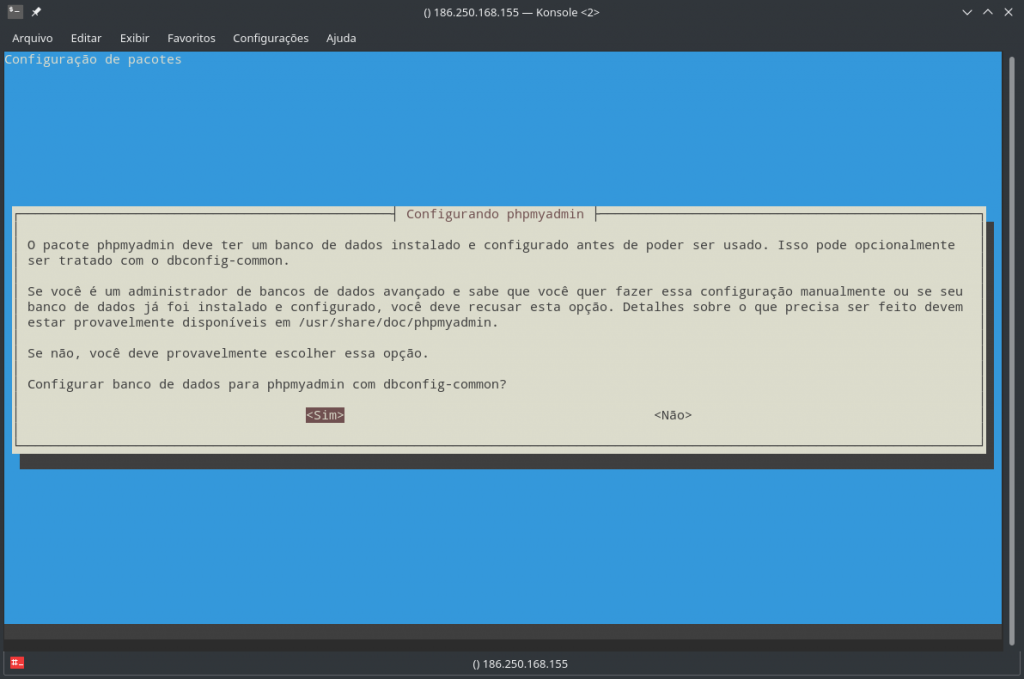This screenshot has width=1024, height=679.
Task: Select the Não button to refuse dbconfig-common
Action: click(x=672, y=414)
